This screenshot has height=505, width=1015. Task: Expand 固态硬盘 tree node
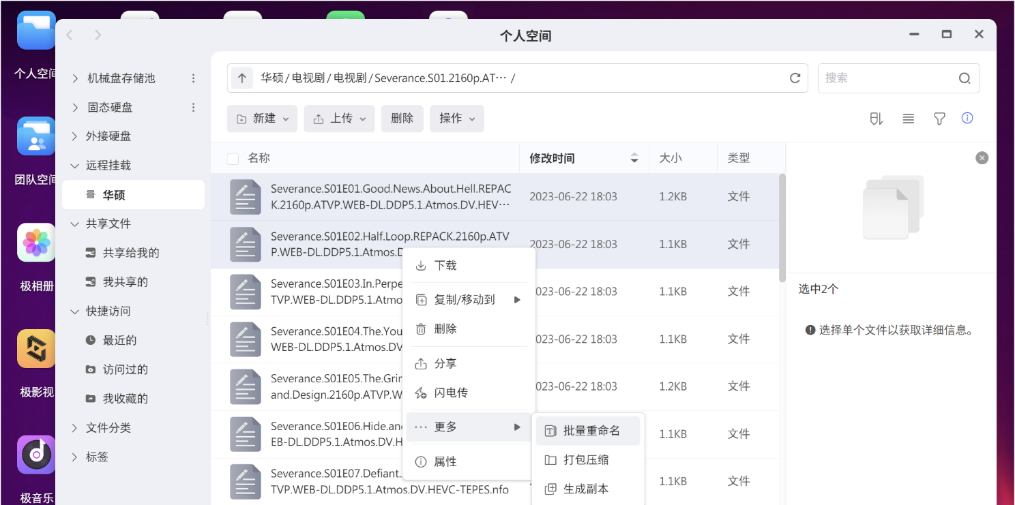(74, 107)
